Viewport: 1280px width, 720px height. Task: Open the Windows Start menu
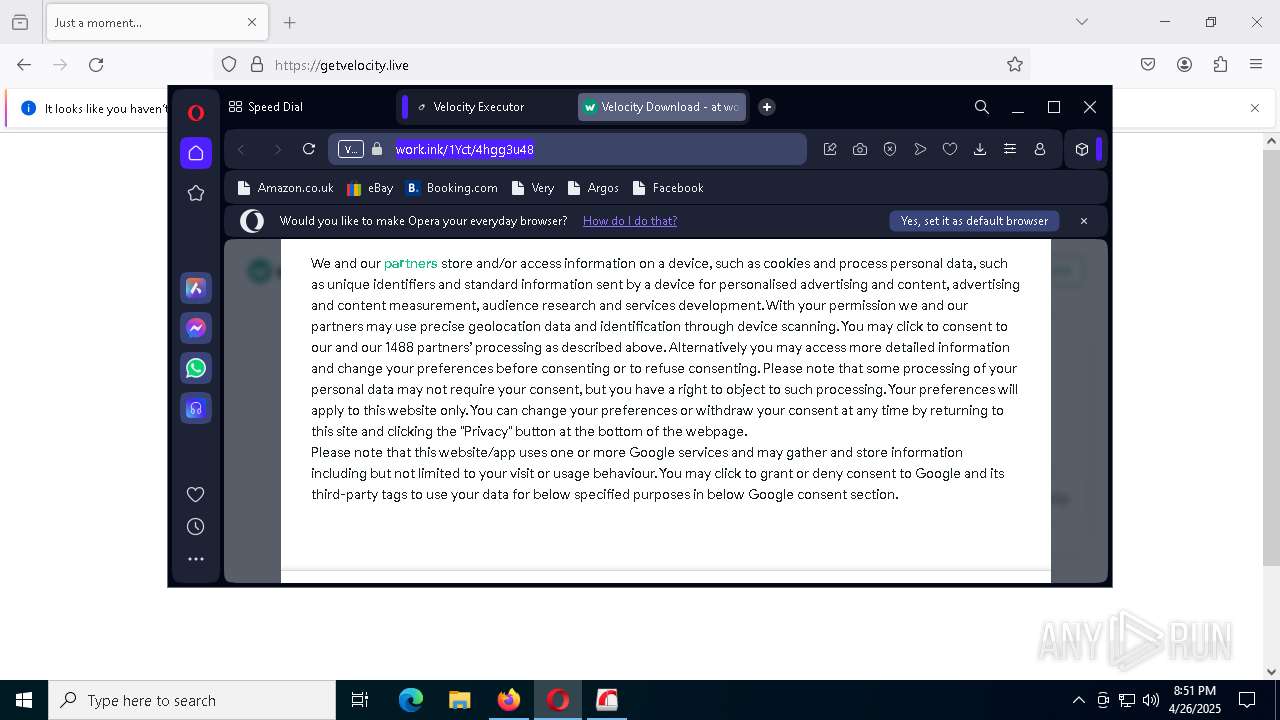pyautogui.click(x=24, y=700)
